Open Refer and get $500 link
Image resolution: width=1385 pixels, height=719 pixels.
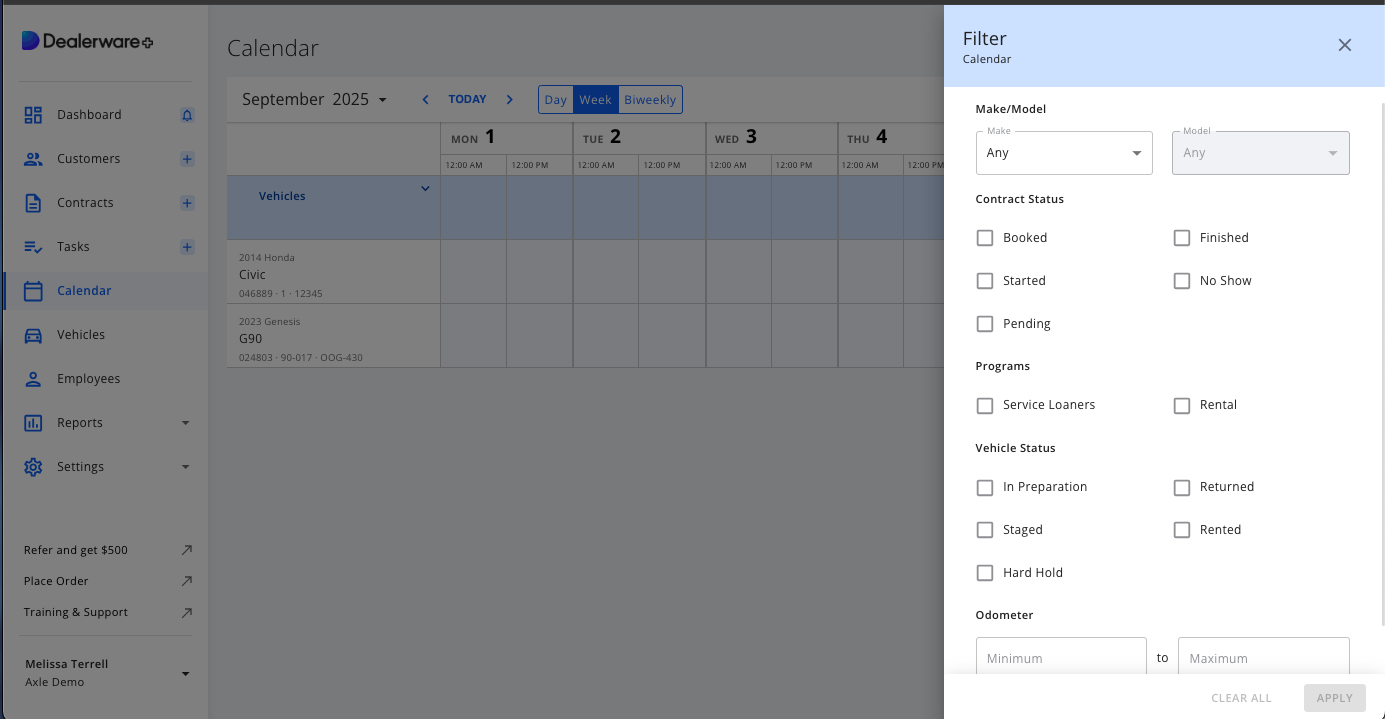(x=76, y=550)
